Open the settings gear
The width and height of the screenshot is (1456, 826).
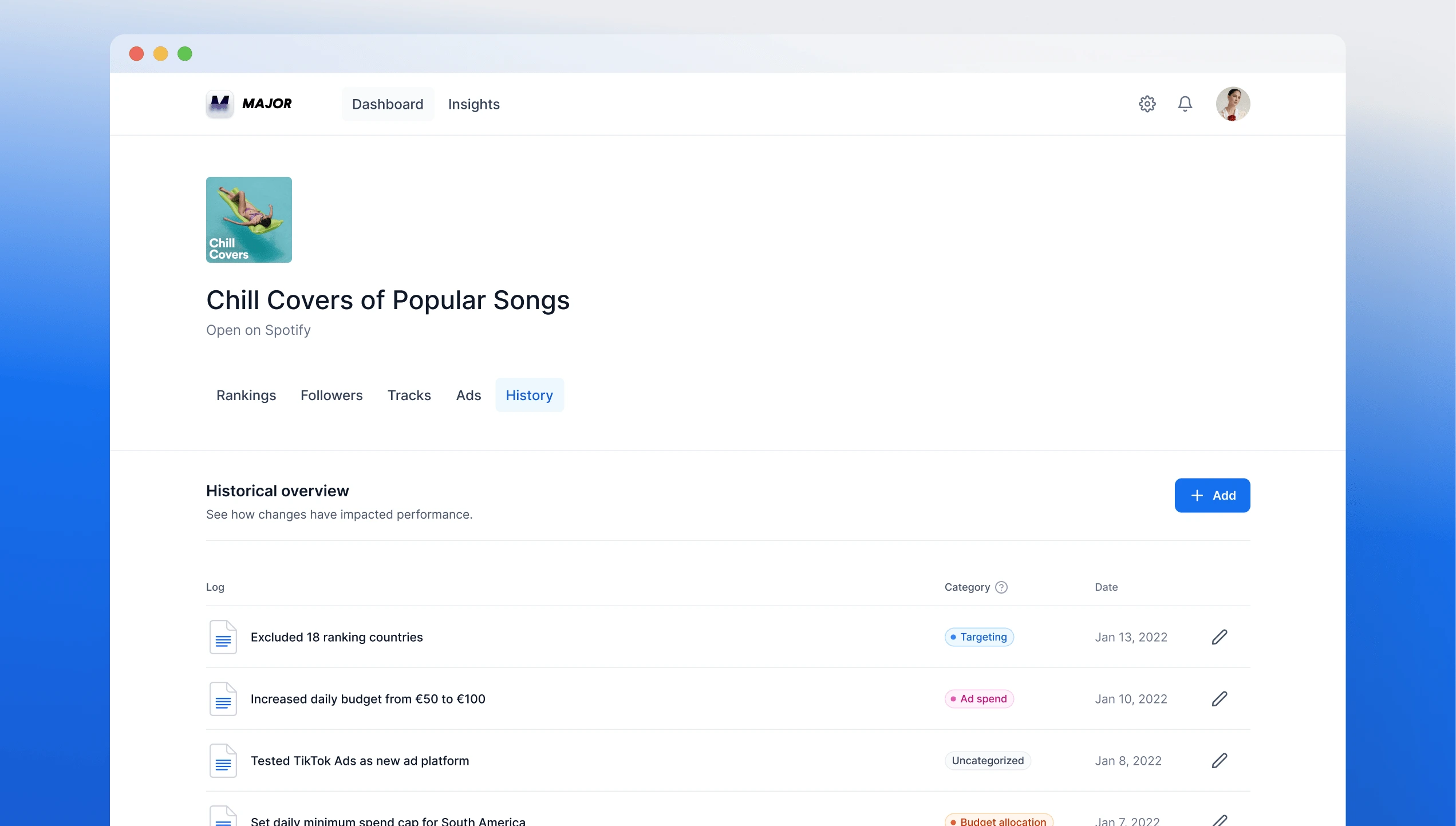click(1147, 104)
